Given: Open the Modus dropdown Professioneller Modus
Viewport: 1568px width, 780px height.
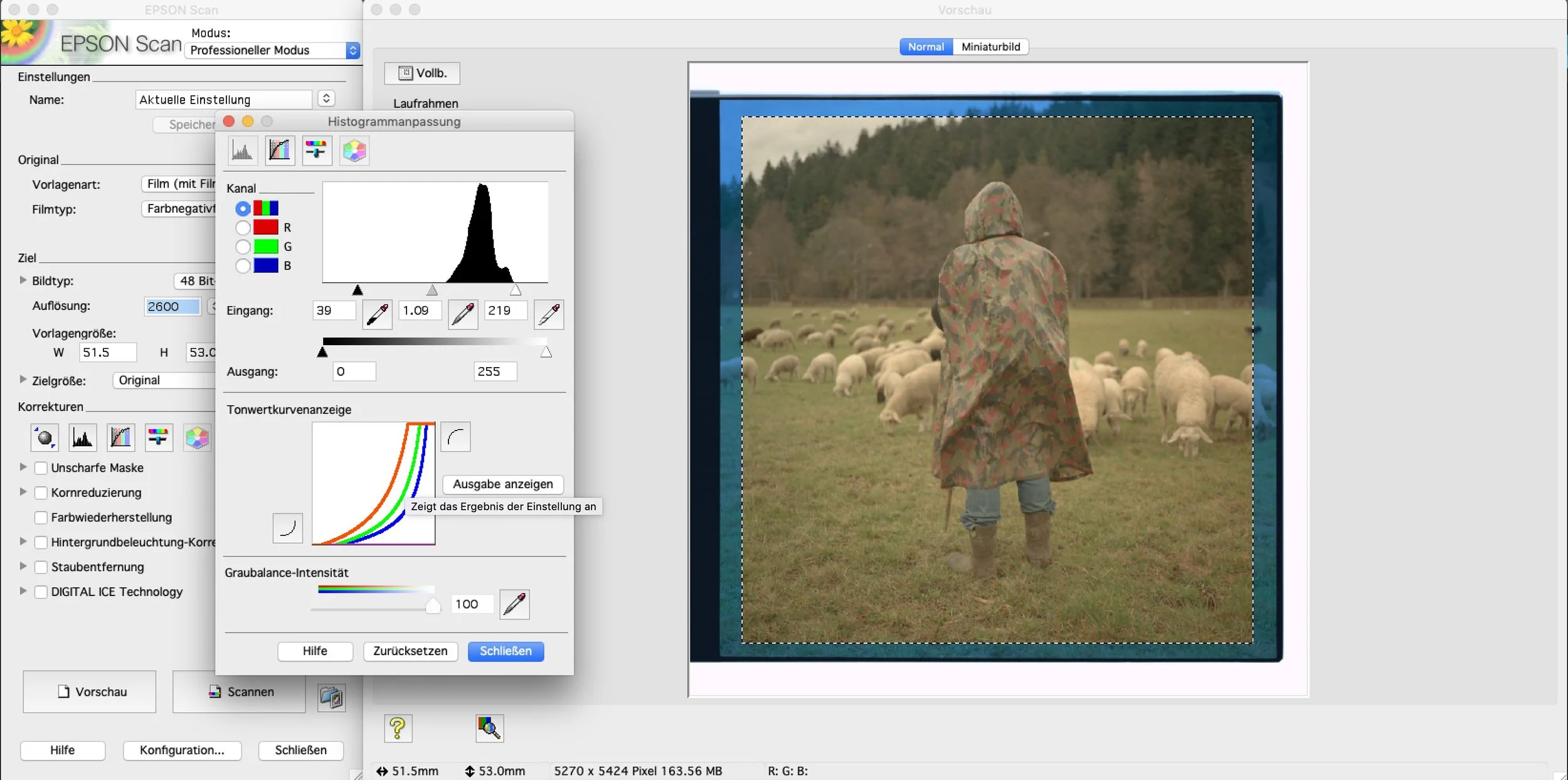Looking at the screenshot, I should (x=272, y=50).
